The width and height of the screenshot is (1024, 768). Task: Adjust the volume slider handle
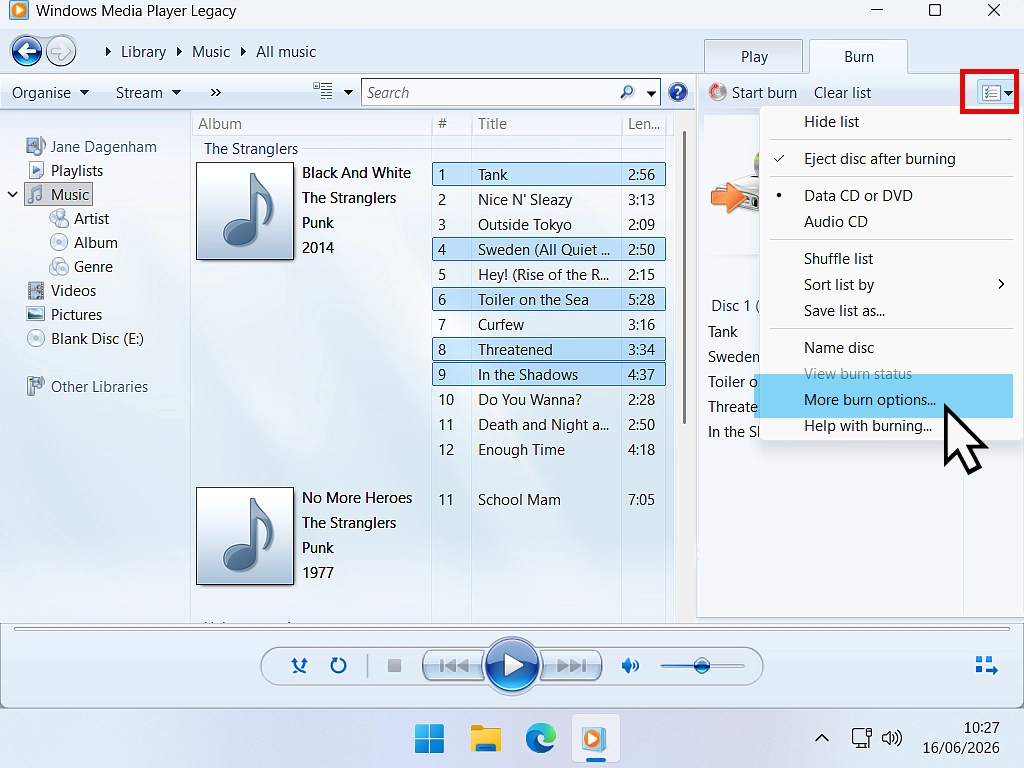point(701,665)
